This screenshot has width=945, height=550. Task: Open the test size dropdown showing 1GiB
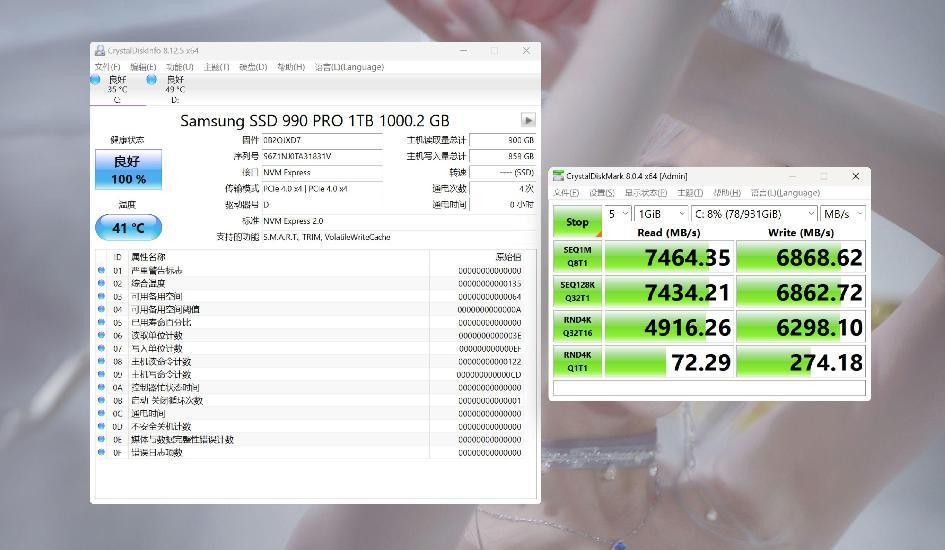661,214
